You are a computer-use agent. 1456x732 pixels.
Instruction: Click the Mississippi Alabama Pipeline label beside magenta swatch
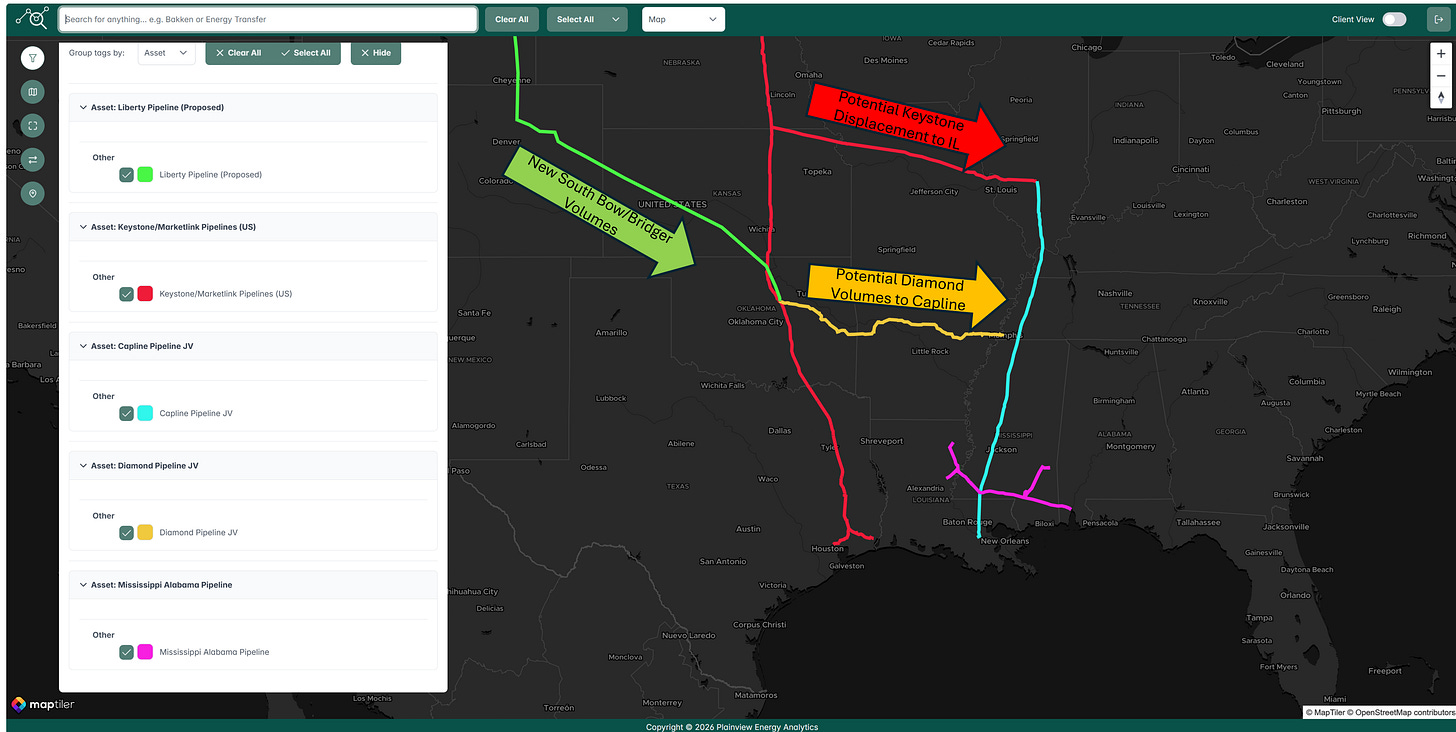tap(214, 652)
